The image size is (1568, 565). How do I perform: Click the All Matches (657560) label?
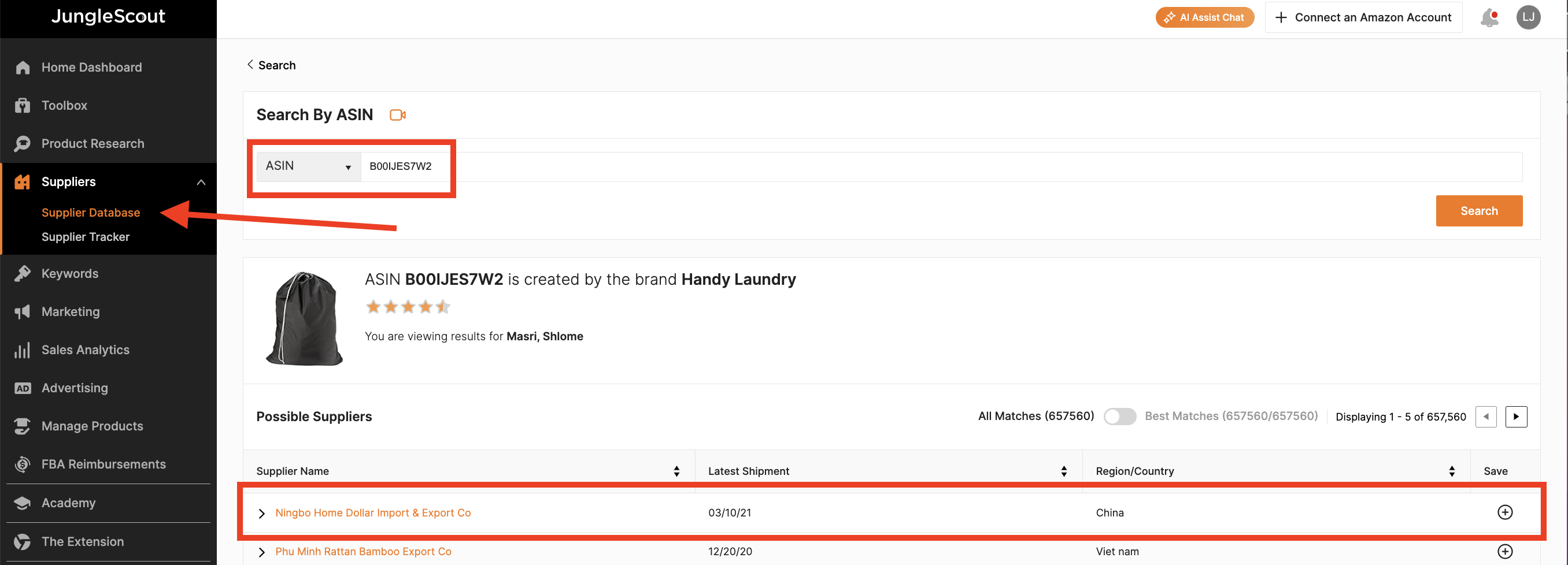pos(1036,417)
